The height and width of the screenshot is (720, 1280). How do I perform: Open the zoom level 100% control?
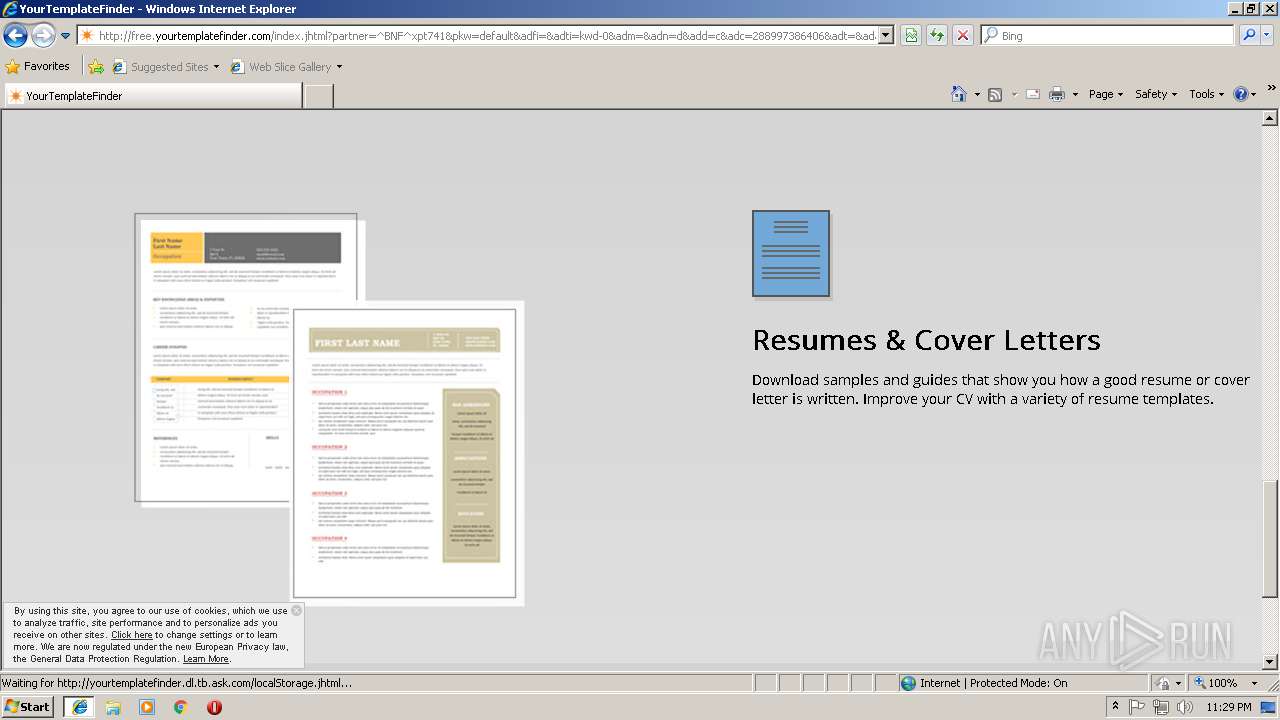(x=1215, y=683)
